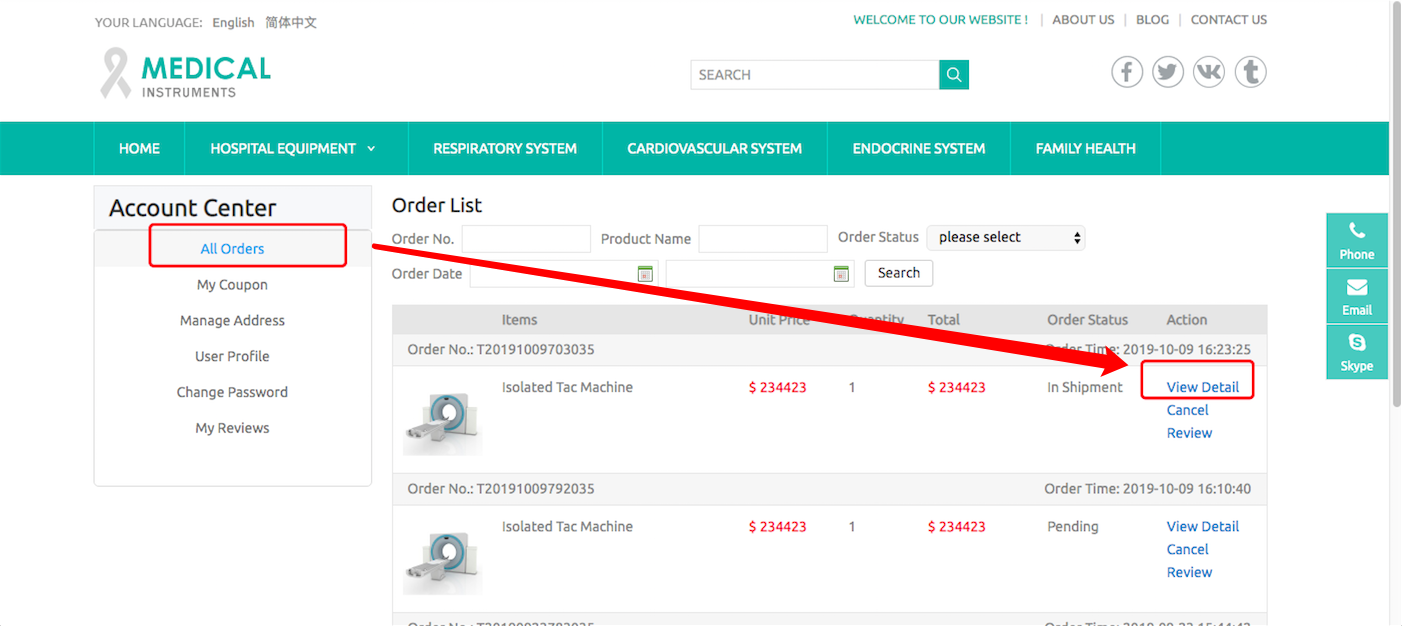Select My Coupon in Account Center
Viewport: 1402px width, 626px height.
click(x=232, y=285)
